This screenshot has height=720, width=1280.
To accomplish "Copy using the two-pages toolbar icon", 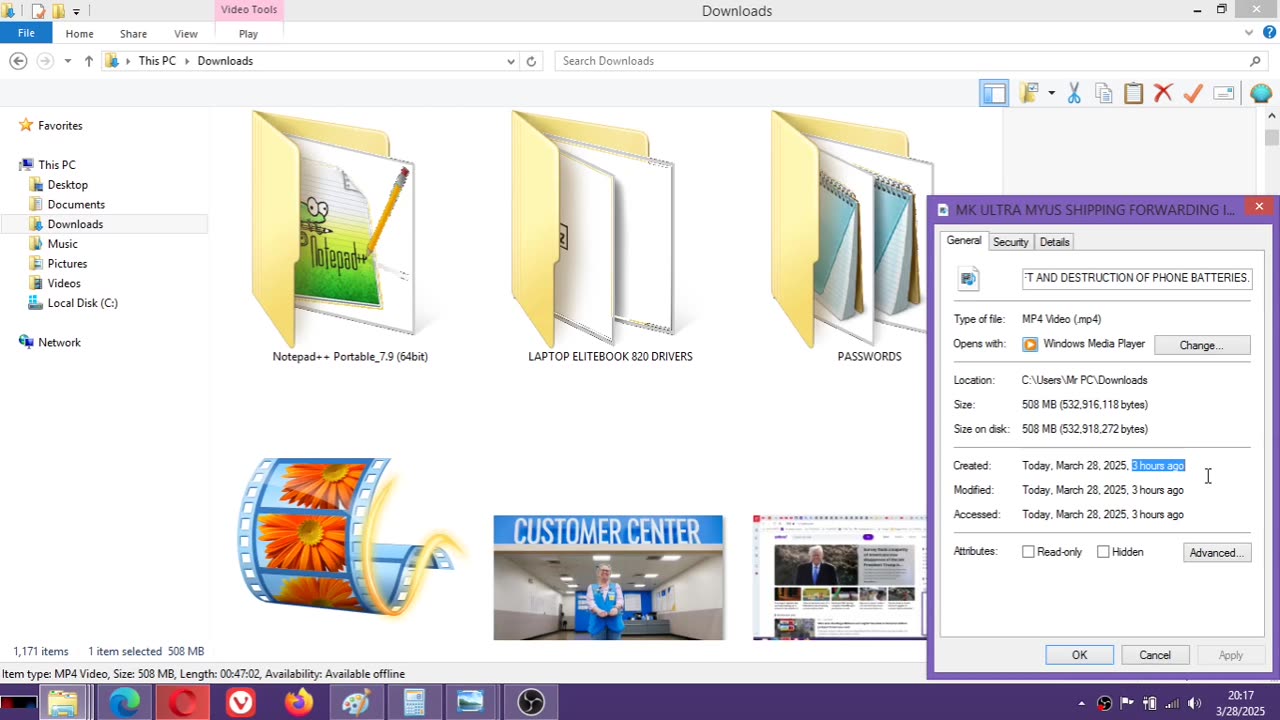I will (1104, 94).
